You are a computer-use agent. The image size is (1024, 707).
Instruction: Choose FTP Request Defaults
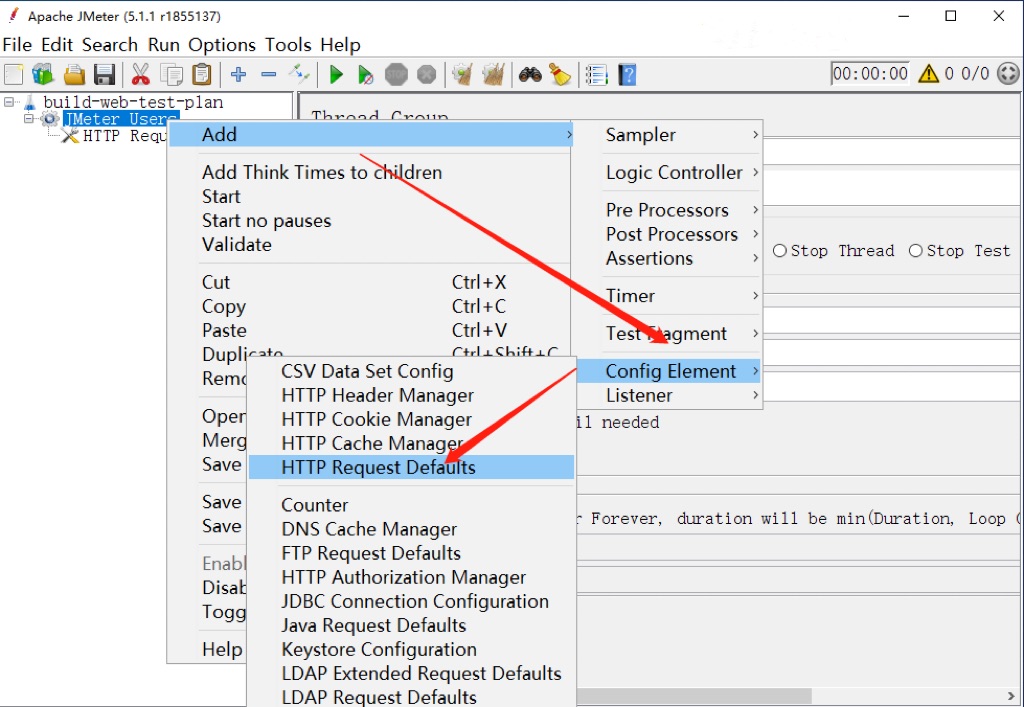tap(411, 553)
